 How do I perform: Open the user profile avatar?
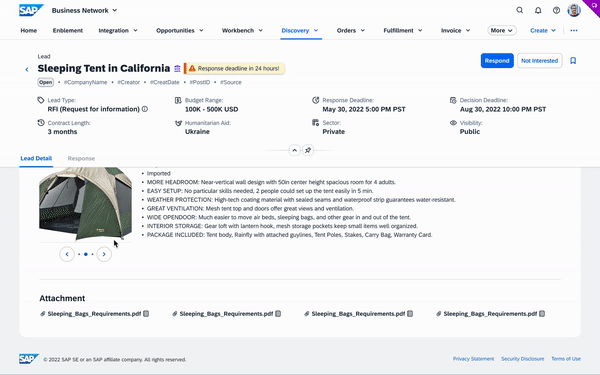click(574, 10)
